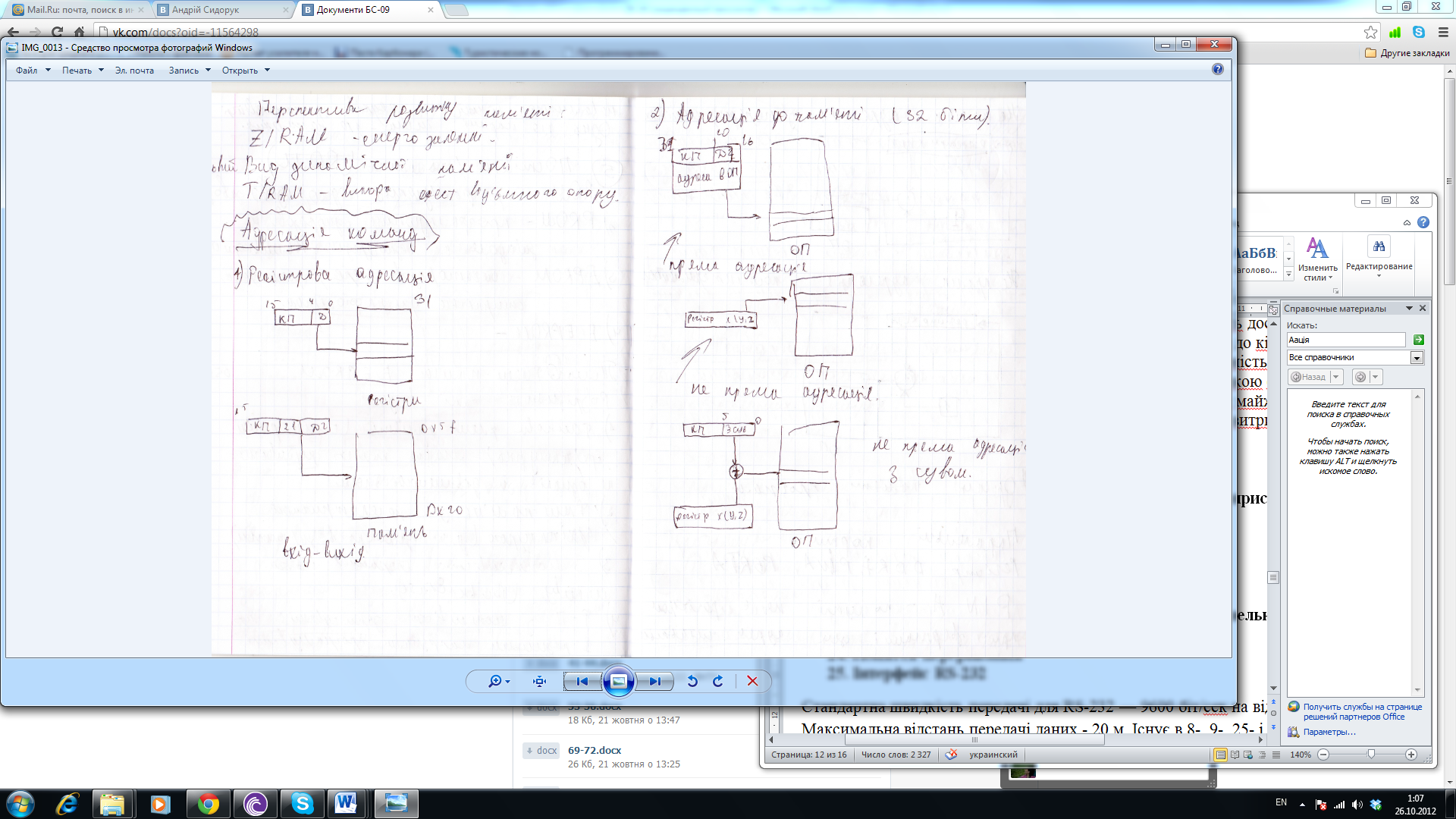Click Skype extension icon in Chrome toolbar
The height and width of the screenshot is (819, 1456).
click(x=1419, y=32)
